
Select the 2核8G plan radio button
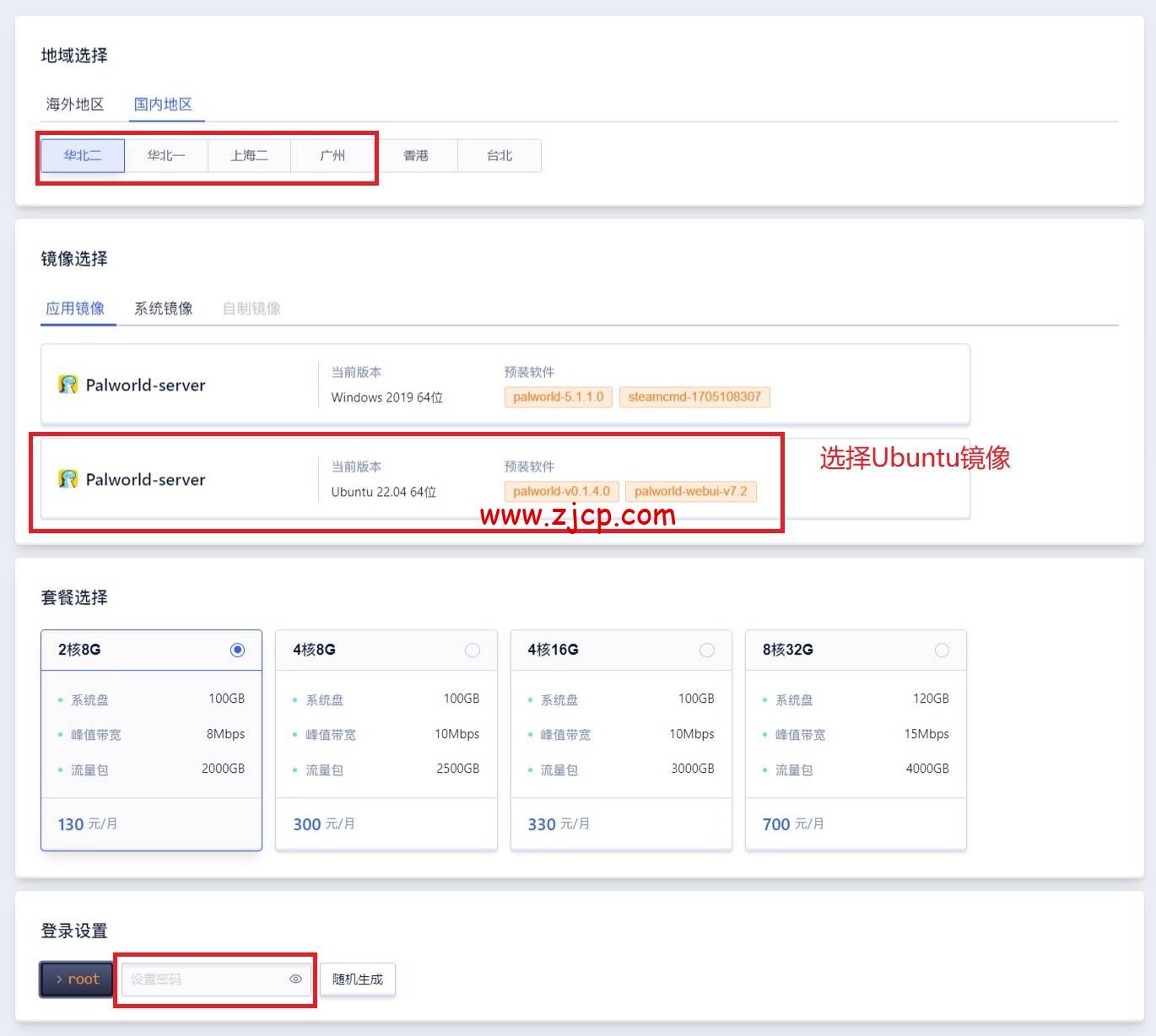(237, 650)
